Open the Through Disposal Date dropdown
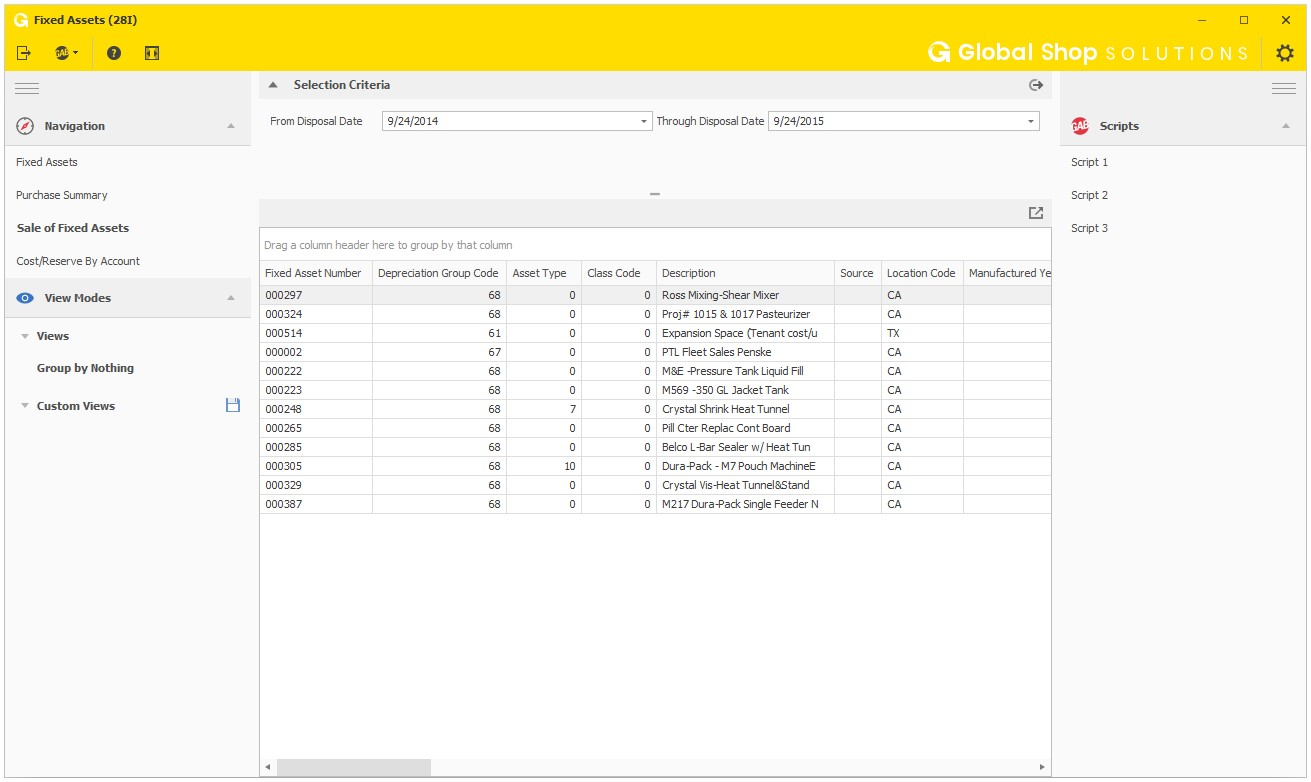1311x782 pixels. pos(1031,121)
